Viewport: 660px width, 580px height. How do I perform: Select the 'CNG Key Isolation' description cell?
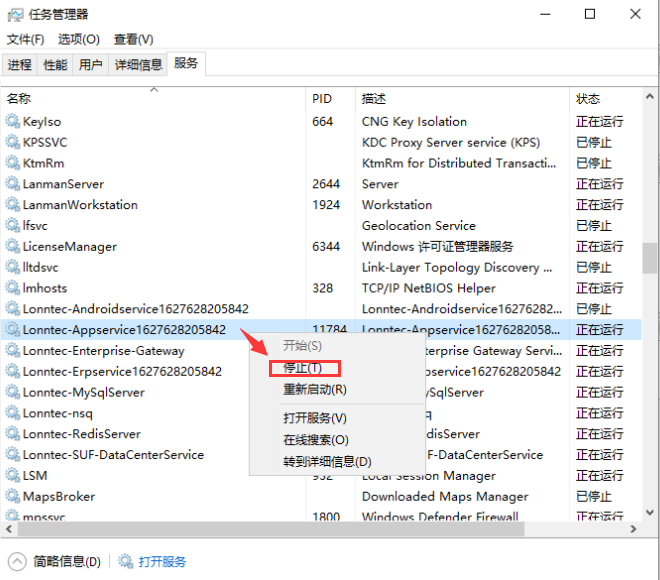(414, 121)
